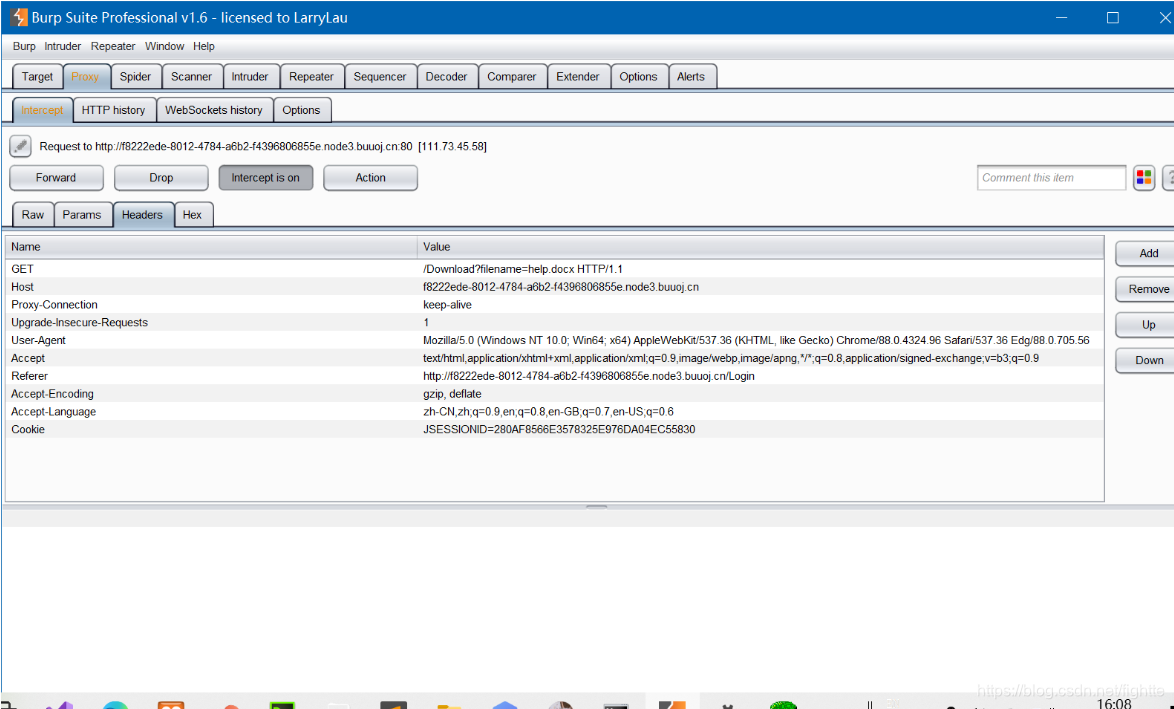Select the Headers view tab

142,215
